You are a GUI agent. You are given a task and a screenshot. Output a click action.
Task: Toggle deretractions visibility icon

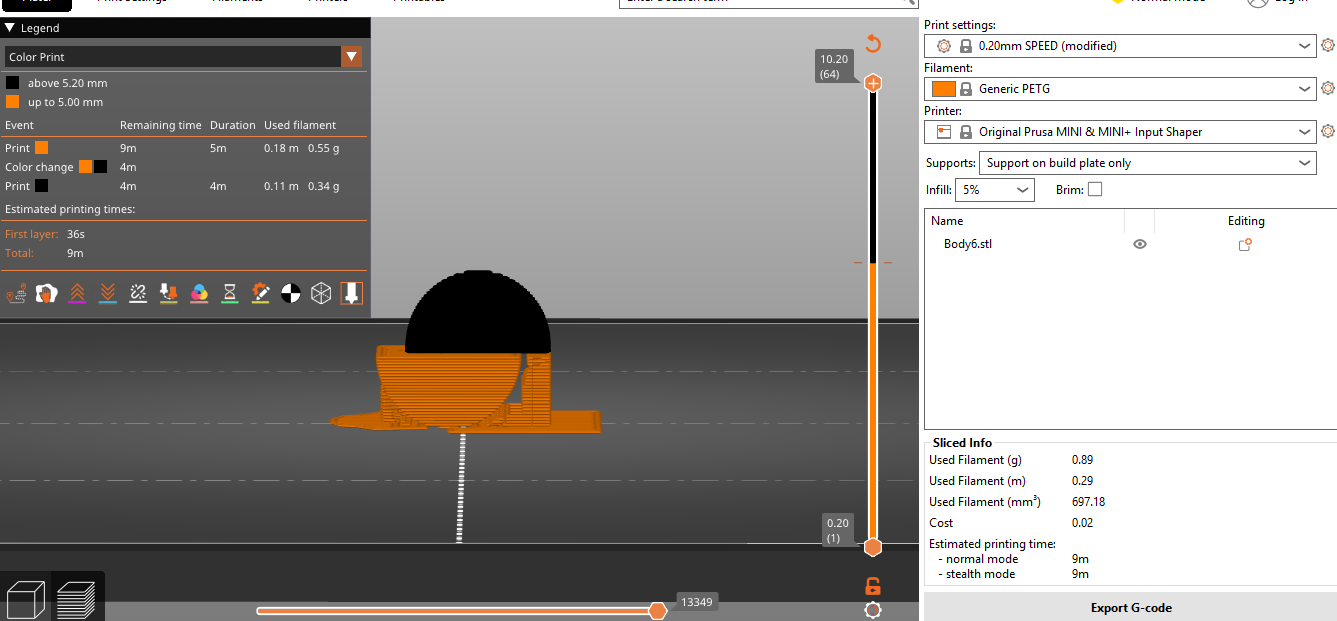point(107,293)
